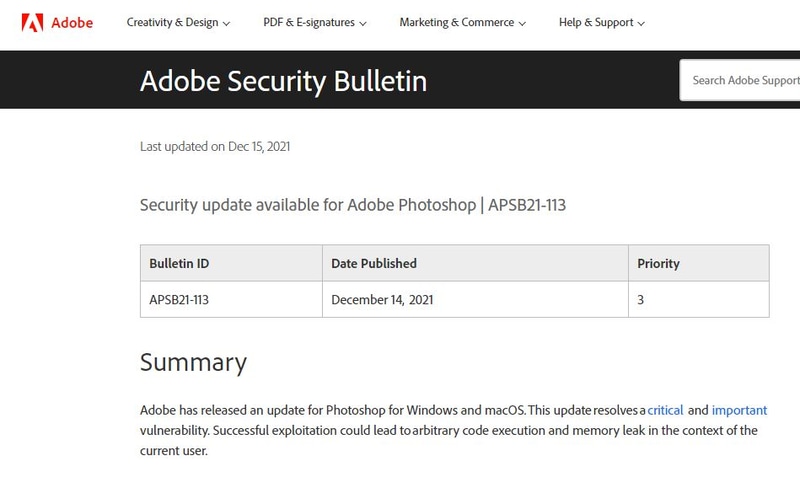Click the Adobe Security Bulletin page title
The height and width of the screenshot is (504, 800).
click(283, 80)
